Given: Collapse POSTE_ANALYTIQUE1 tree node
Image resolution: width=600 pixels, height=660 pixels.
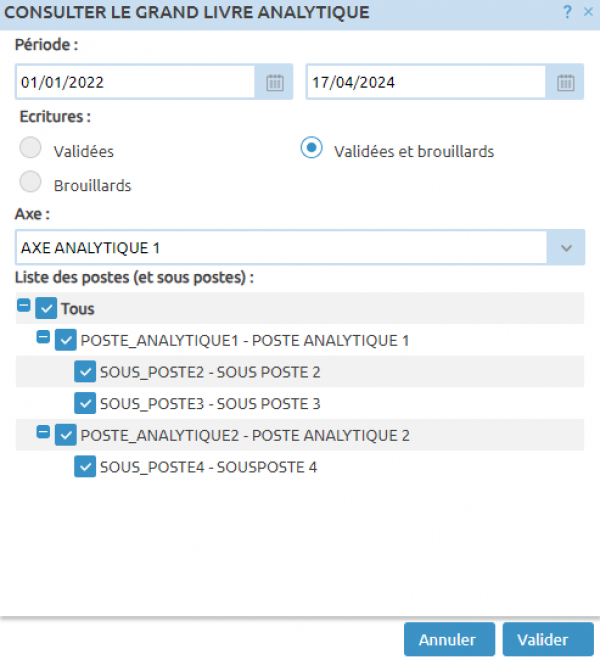Looking at the screenshot, I should point(43,338).
